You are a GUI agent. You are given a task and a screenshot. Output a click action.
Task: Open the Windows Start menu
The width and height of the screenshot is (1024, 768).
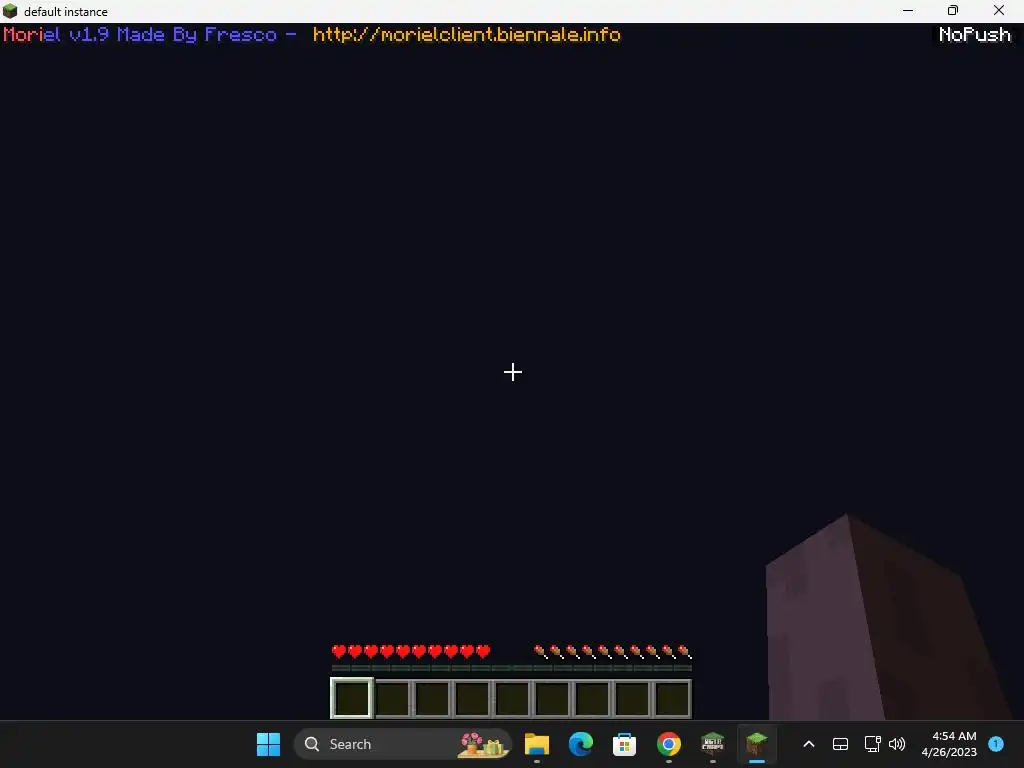pyautogui.click(x=268, y=744)
